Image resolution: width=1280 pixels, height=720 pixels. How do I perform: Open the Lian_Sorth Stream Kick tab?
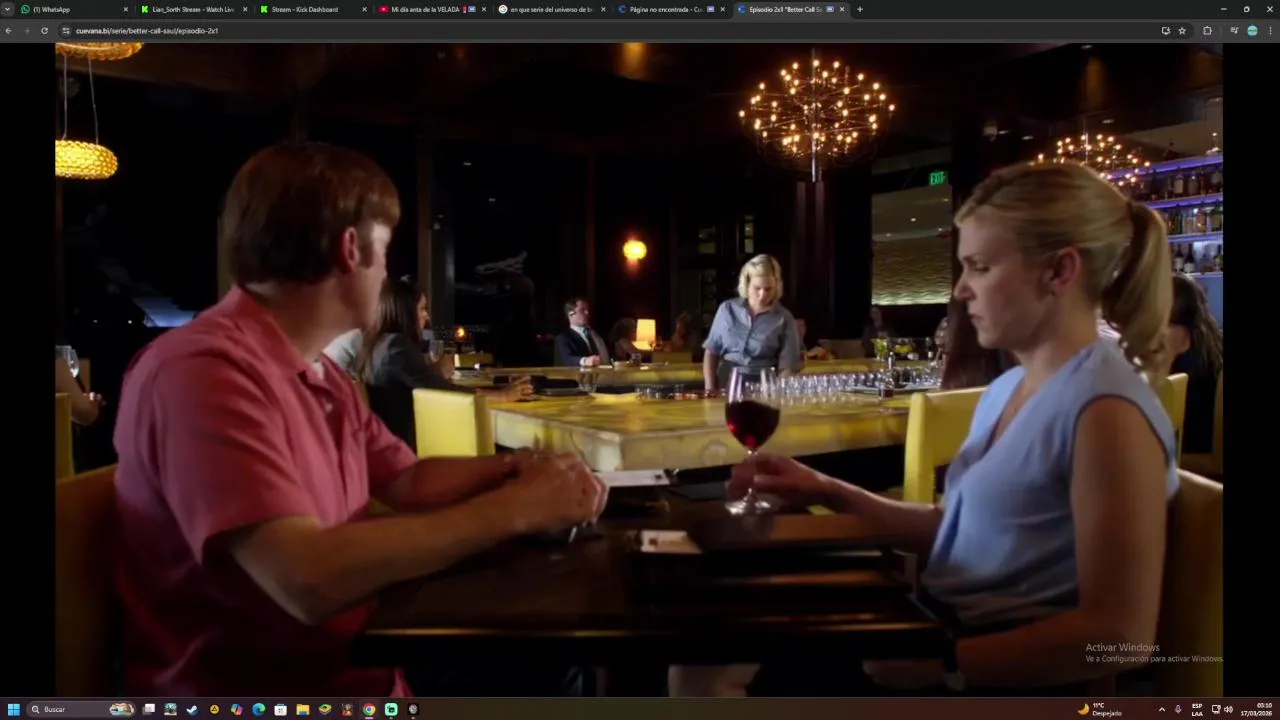click(194, 9)
